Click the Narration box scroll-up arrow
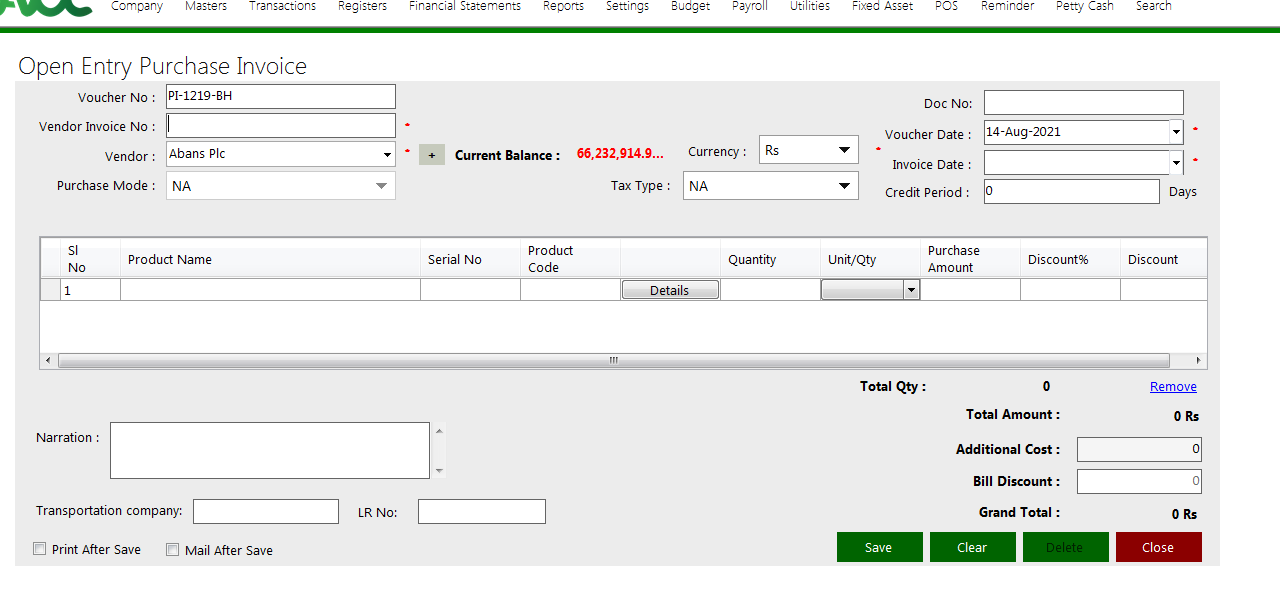This screenshot has height=604, width=1280. [439, 431]
